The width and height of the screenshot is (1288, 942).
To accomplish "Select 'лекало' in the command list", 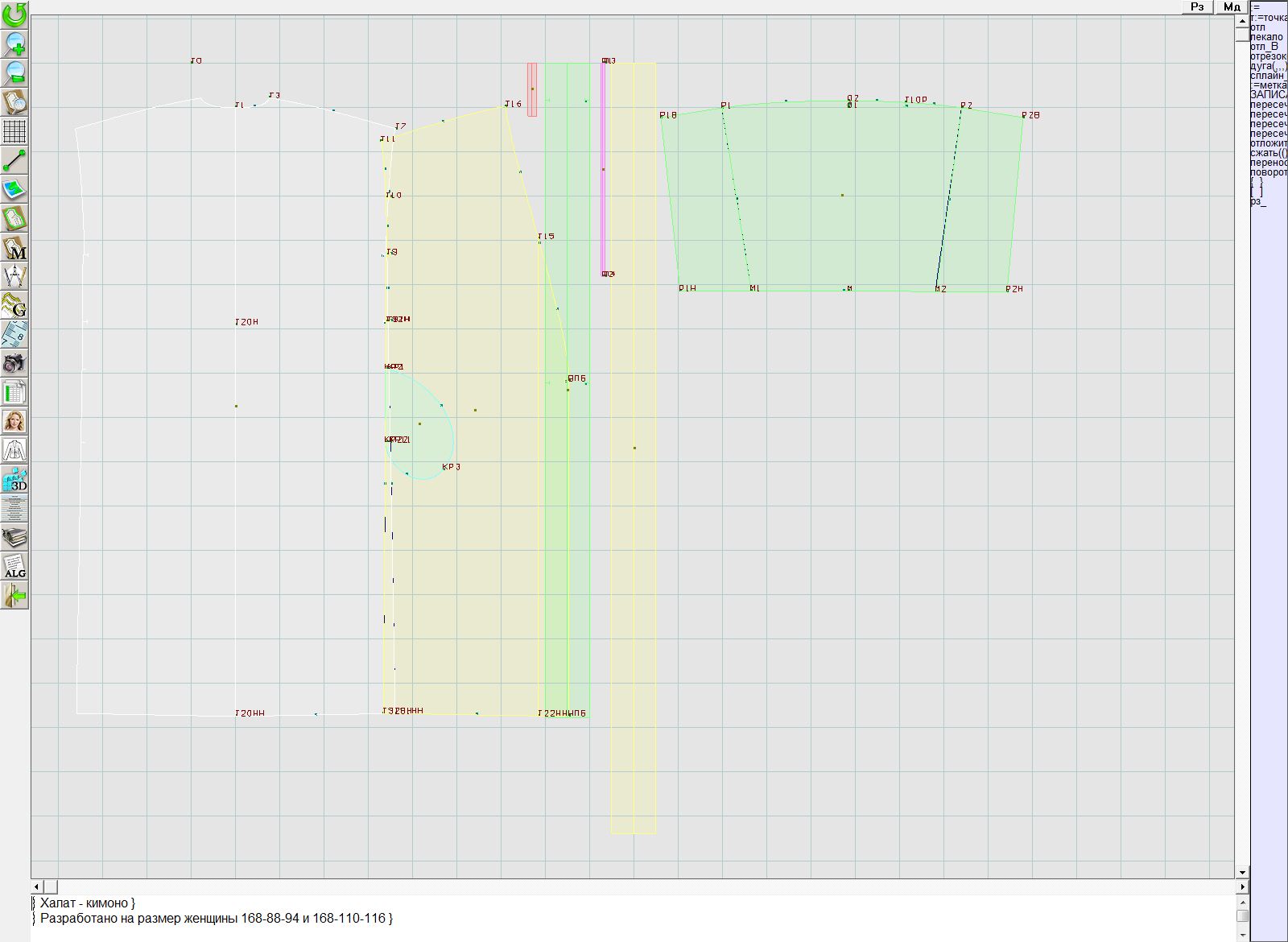I will pos(1266,37).
